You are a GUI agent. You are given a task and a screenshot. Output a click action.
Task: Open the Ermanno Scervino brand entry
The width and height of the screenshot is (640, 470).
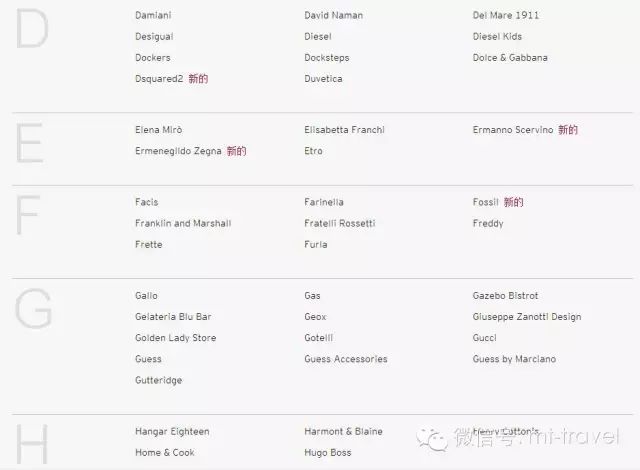pyautogui.click(x=513, y=130)
